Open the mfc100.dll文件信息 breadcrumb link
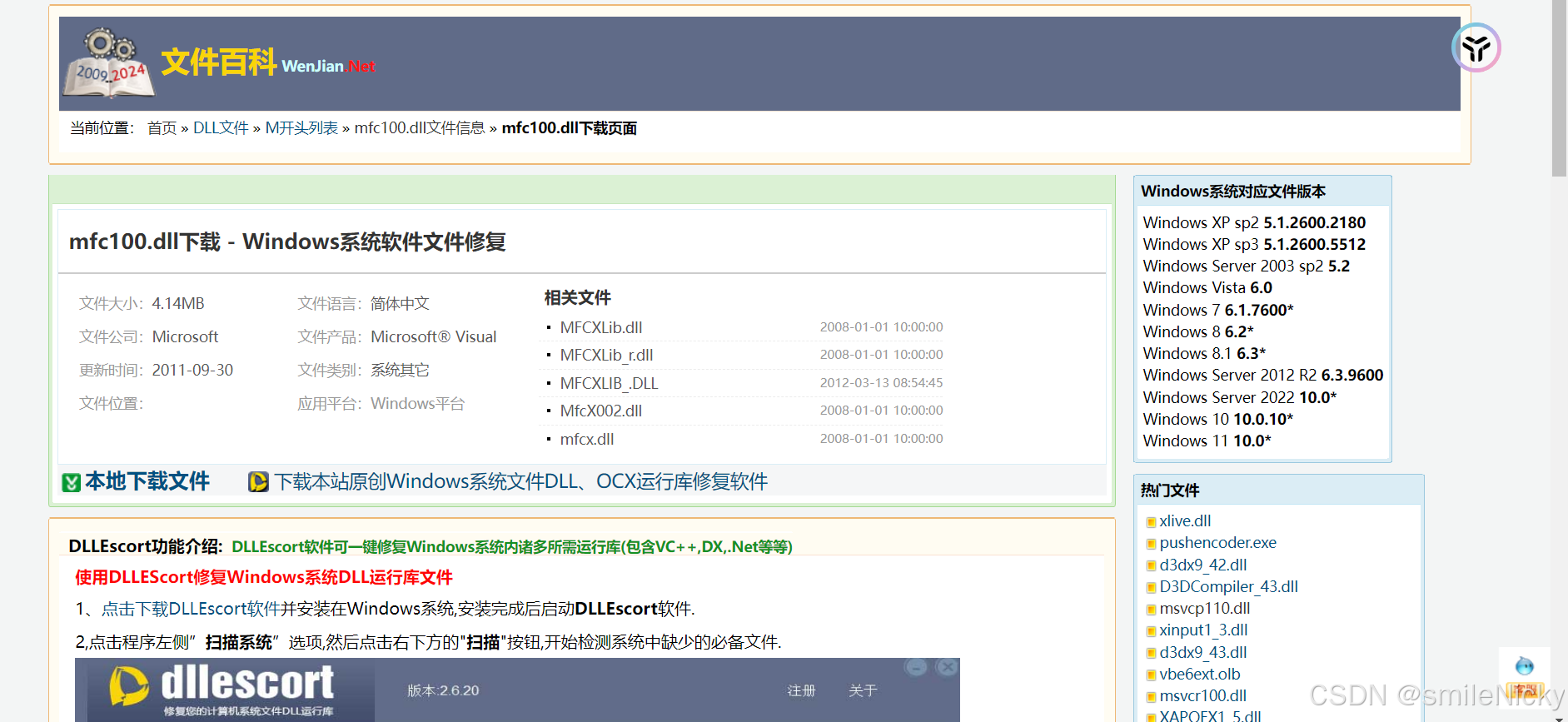Image resolution: width=1568 pixels, height=722 pixels. (x=420, y=128)
